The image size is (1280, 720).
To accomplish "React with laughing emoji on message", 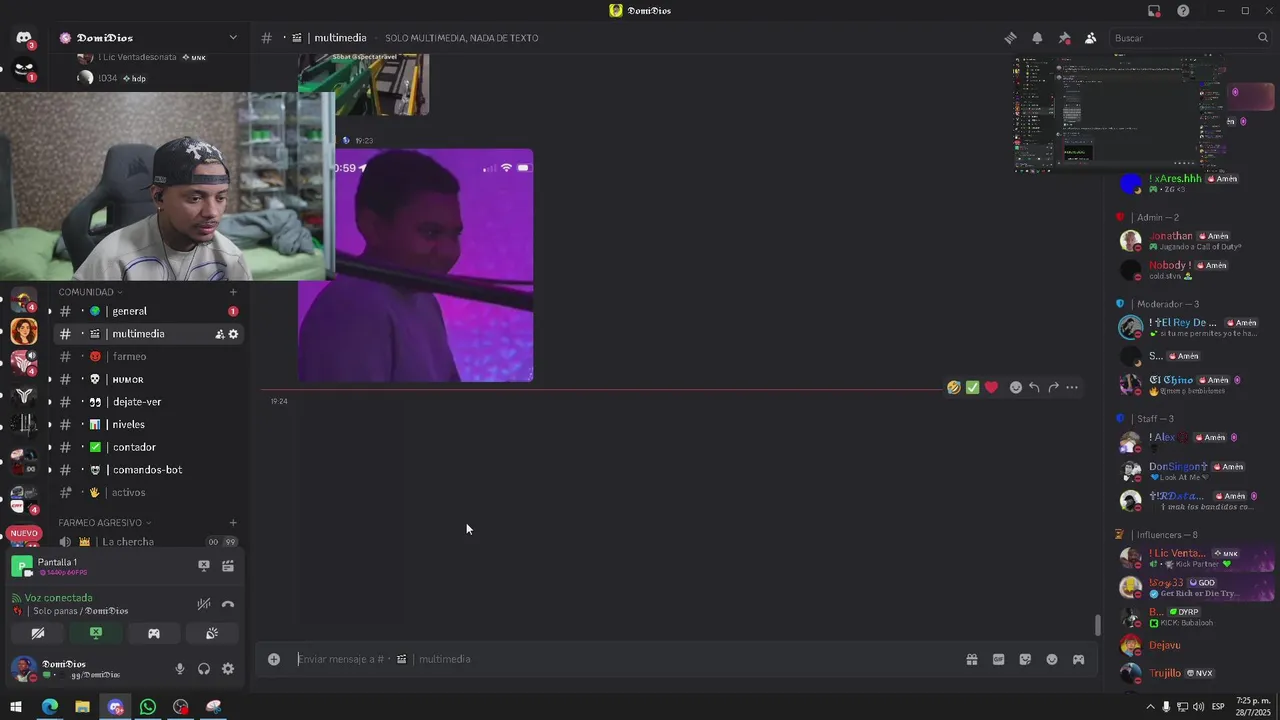I will point(954,387).
